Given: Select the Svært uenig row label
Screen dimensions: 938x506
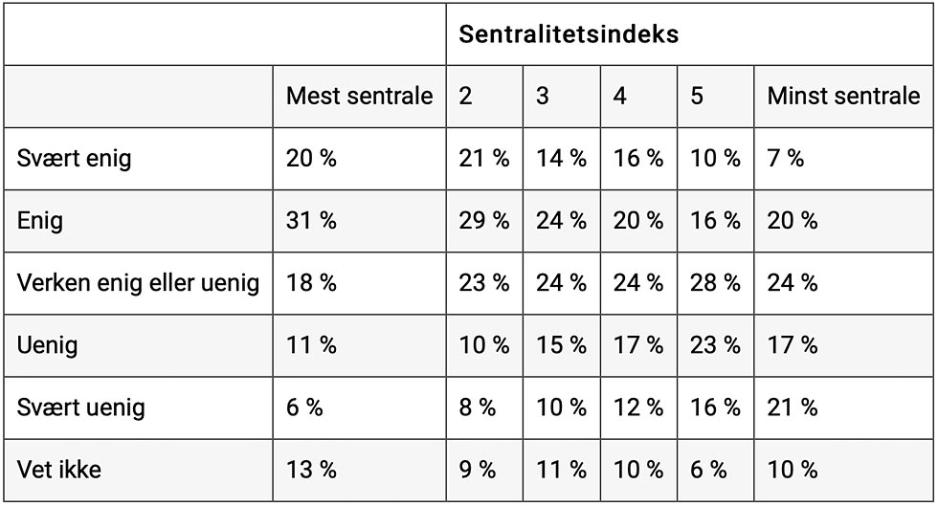Looking at the screenshot, I should (x=81, y=407).
